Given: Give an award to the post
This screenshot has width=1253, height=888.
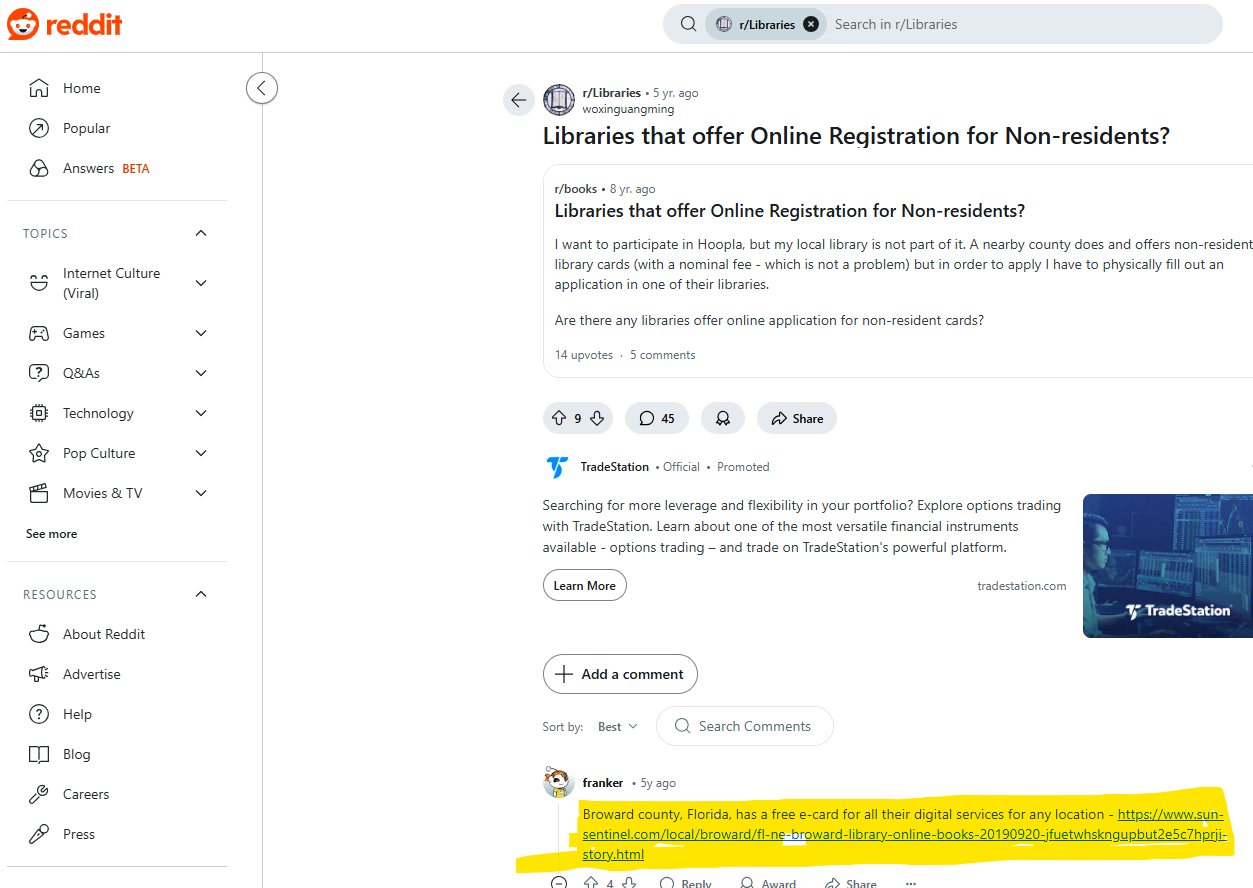Looking at the screenshot, I should [x=722, y=418].
